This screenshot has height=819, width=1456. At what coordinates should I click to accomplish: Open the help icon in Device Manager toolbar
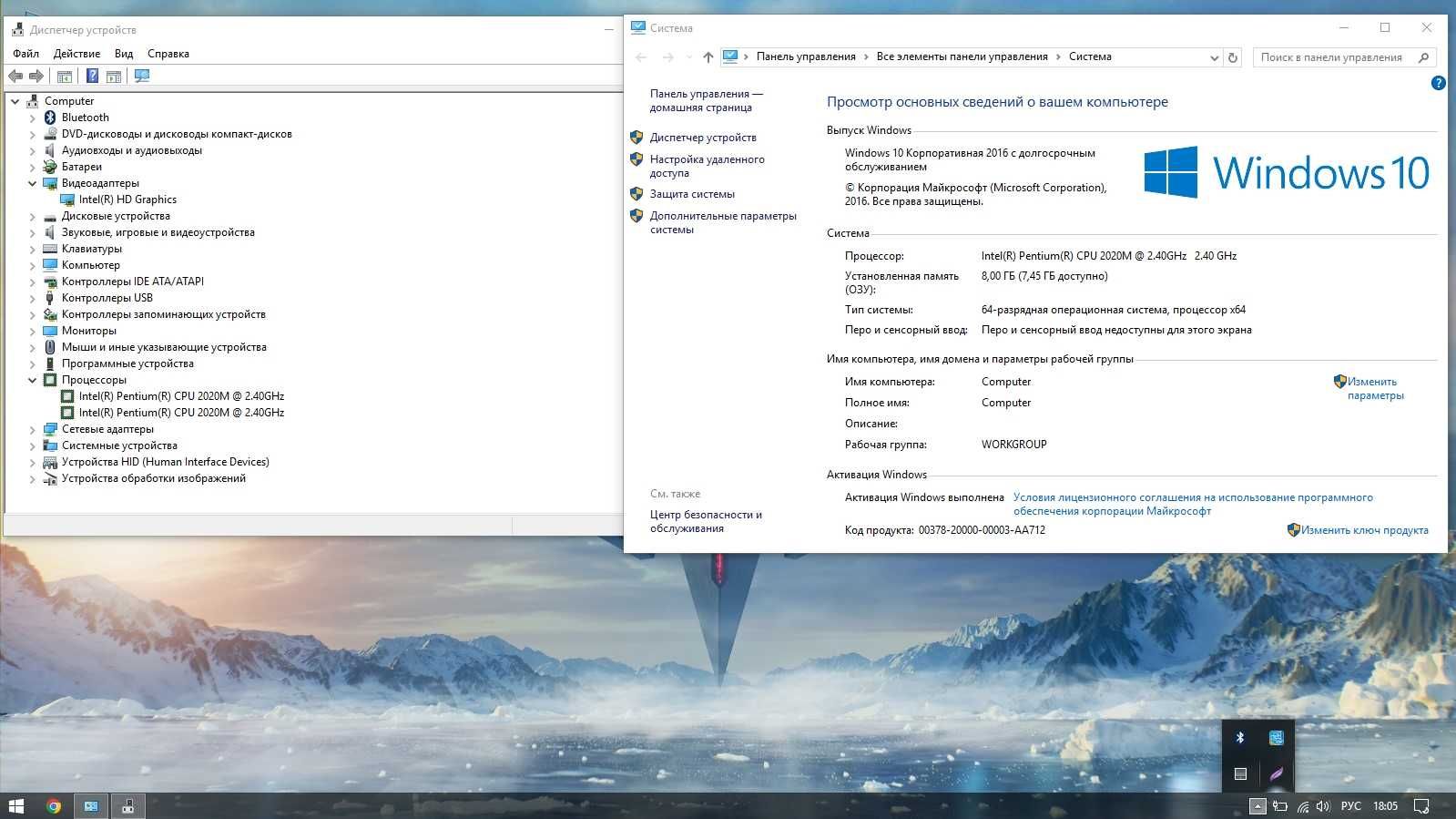tap(92, 77)
